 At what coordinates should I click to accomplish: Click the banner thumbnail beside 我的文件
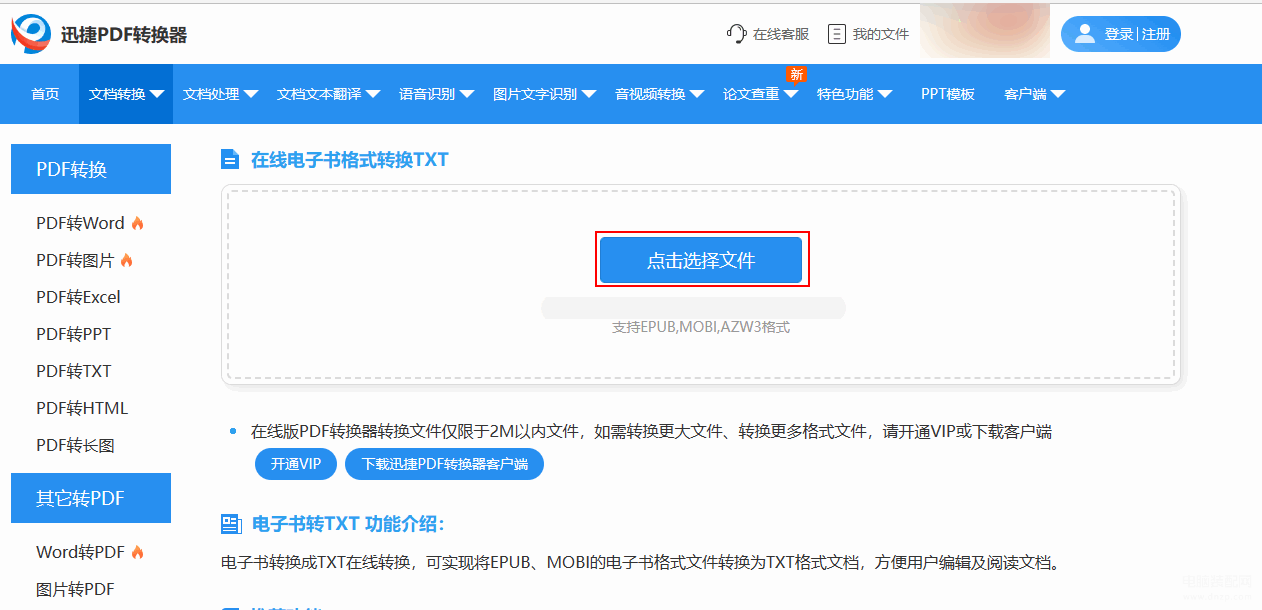coord(984,31)
